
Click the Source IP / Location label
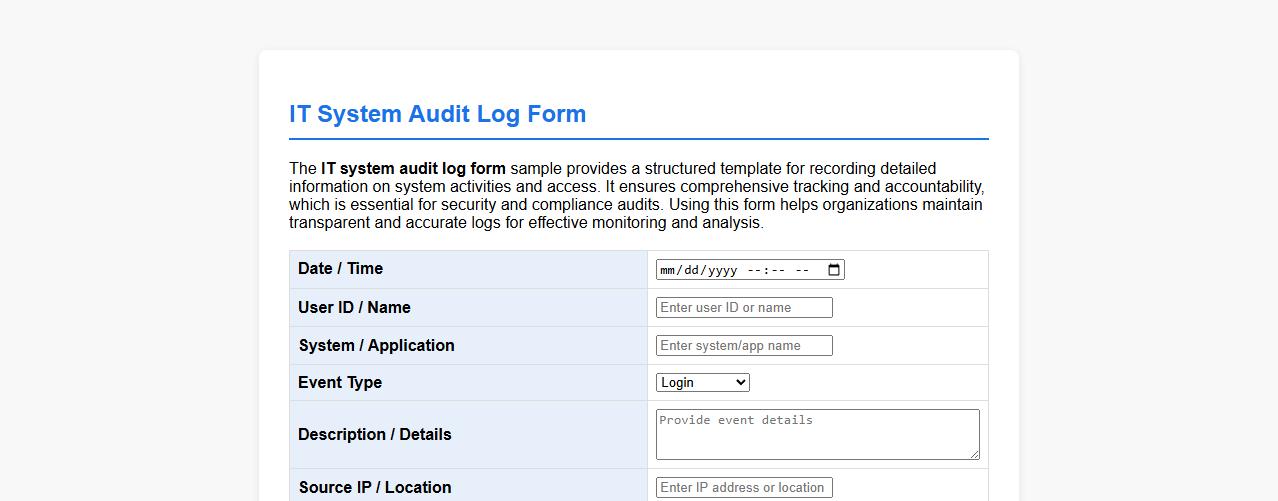click(x=375, y=488)
